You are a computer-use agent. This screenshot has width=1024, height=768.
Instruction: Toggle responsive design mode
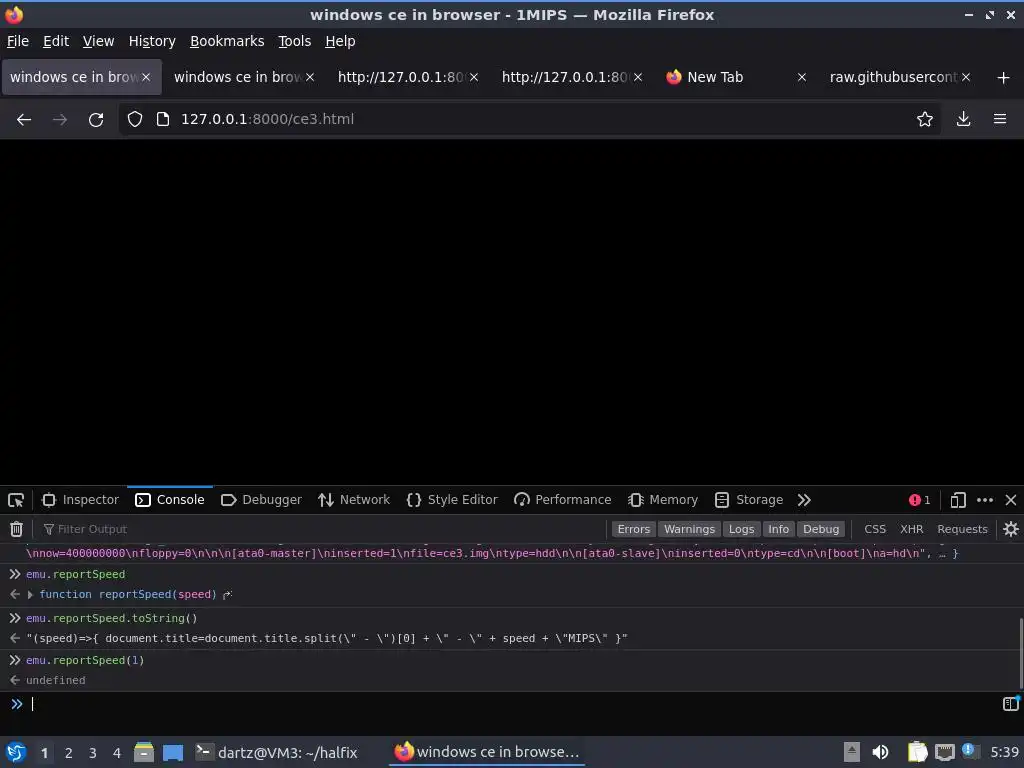[x=957, y=500]
